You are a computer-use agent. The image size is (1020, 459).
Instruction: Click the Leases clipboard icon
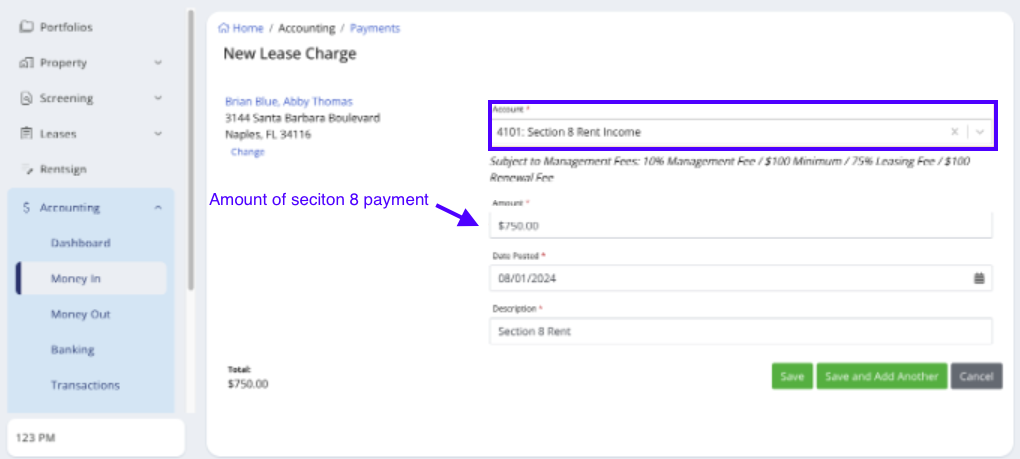point(26,134)
